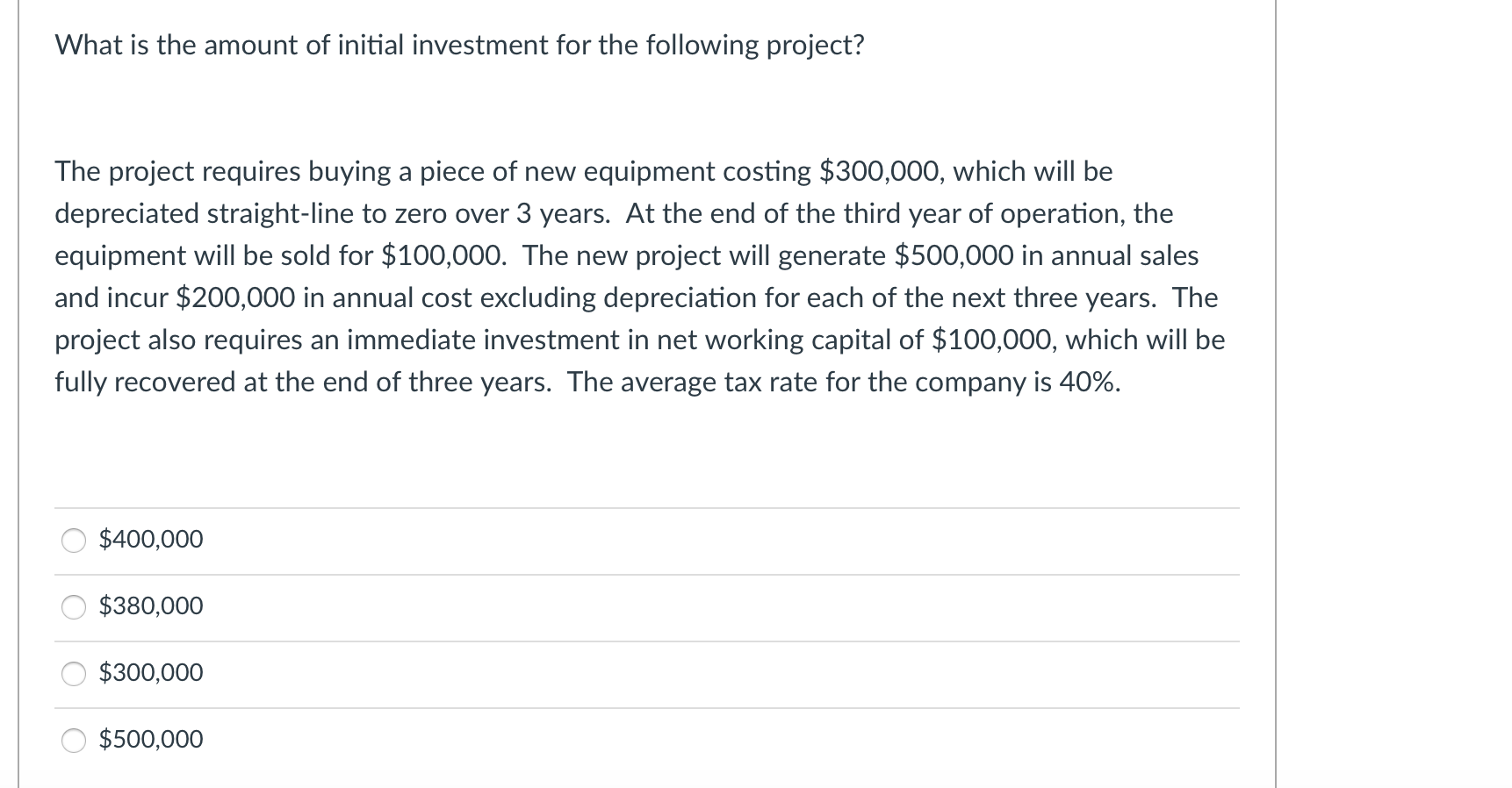This screenshot has height=788, width=1512.
Task: Click the $400,000 answer label text
Action: click(150, 540)
